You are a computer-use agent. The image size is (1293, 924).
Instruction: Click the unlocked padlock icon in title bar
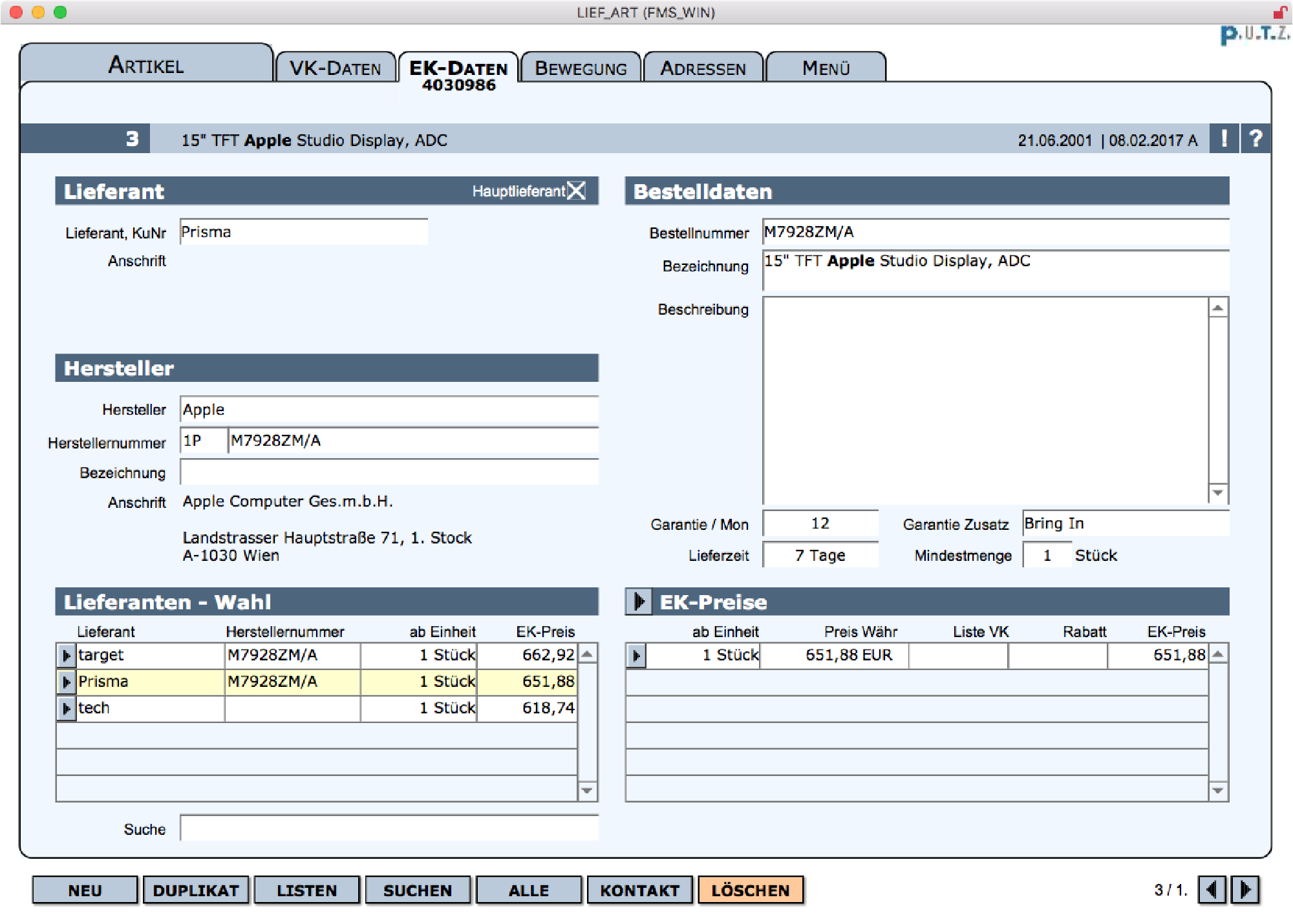(1279, 12)
